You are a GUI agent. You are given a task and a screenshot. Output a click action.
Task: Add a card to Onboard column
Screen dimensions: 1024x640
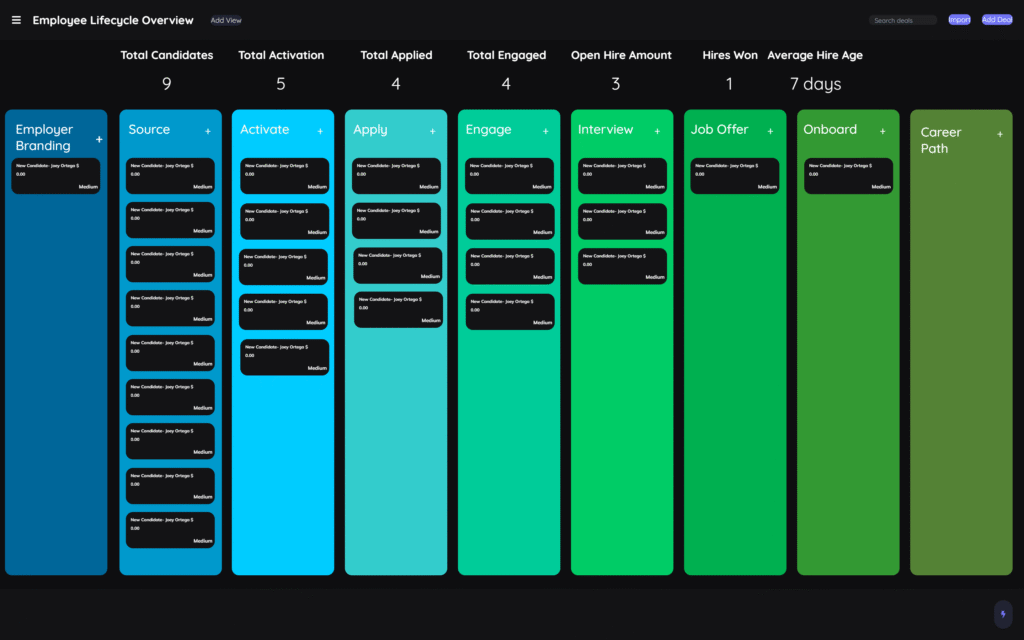coord(882,131)
